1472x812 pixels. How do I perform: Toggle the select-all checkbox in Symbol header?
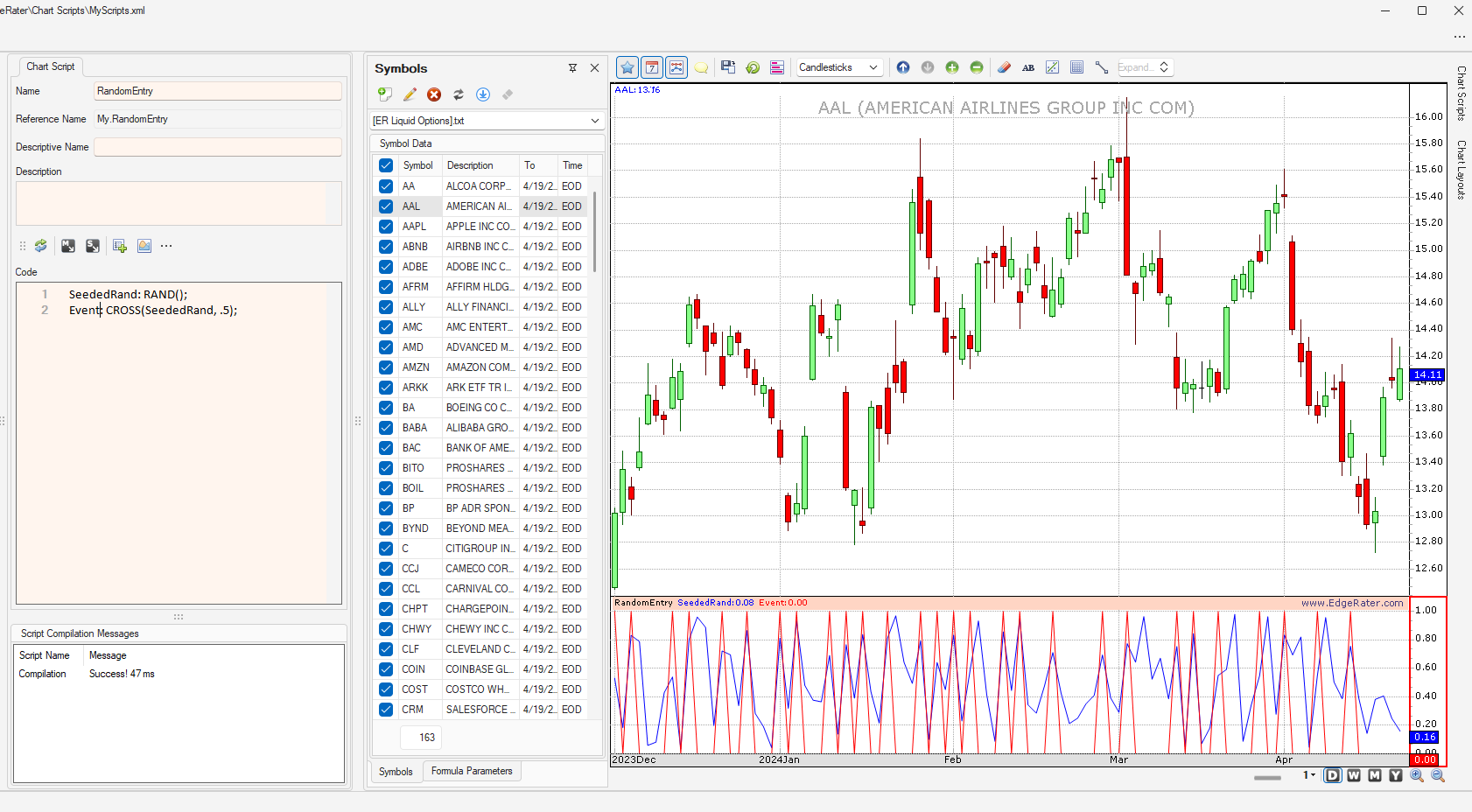386,165
